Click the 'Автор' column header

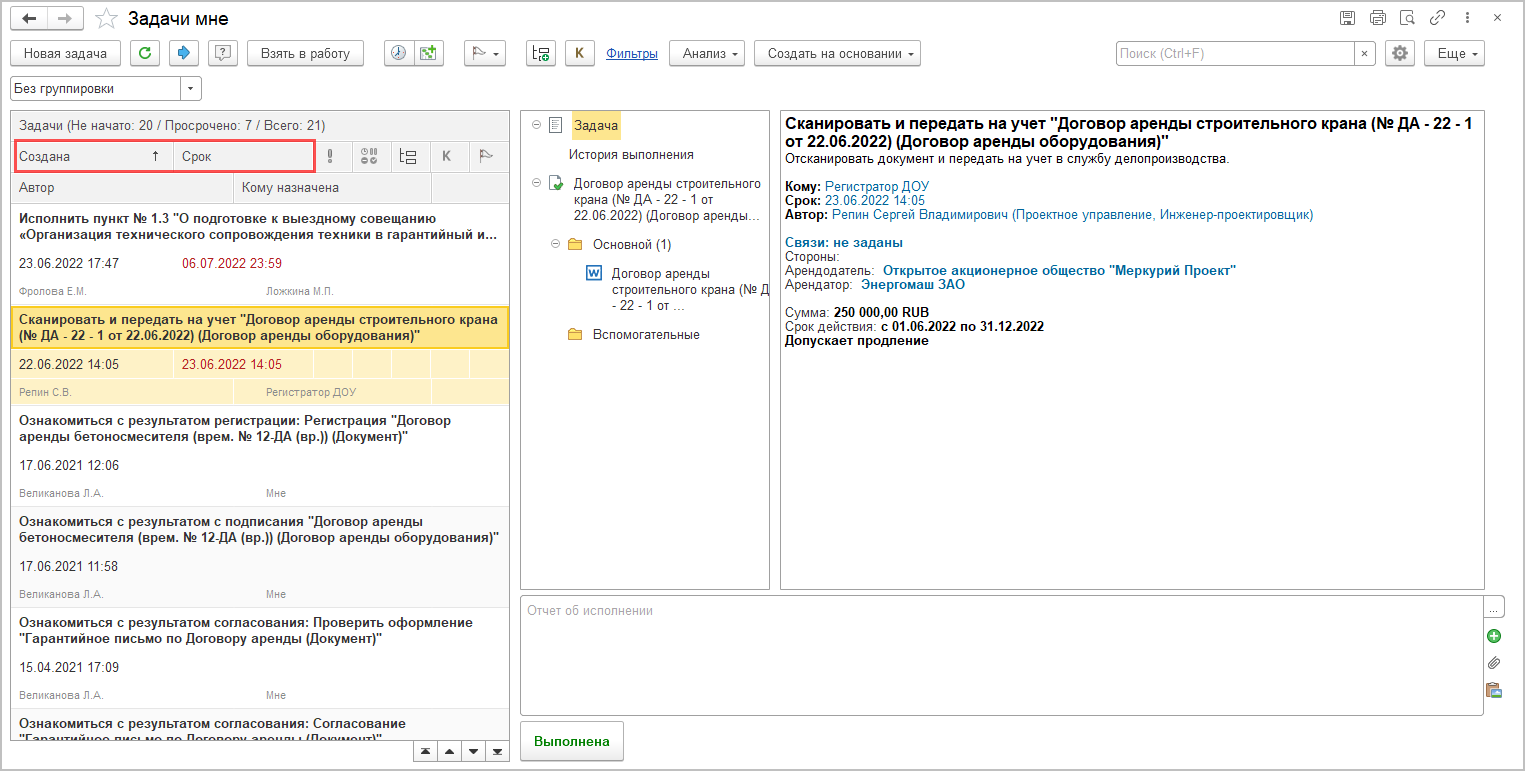[x=123, y=187]
